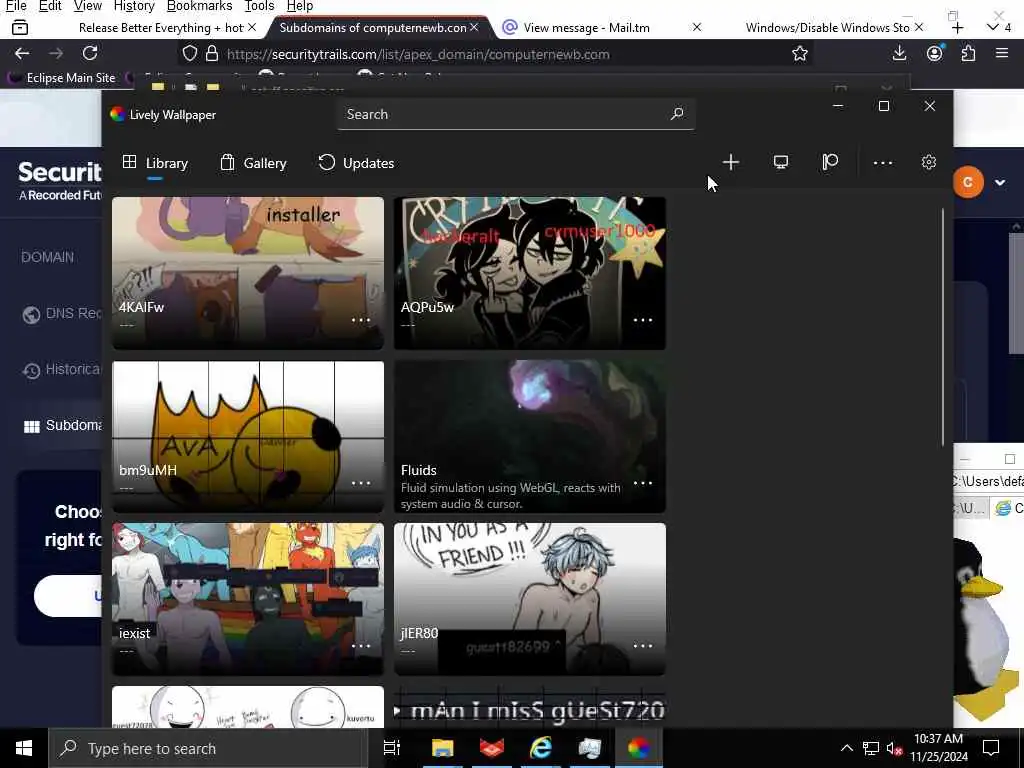Open Task View from taskbar
Screen dimensions: 1024x768
(392, 748)
